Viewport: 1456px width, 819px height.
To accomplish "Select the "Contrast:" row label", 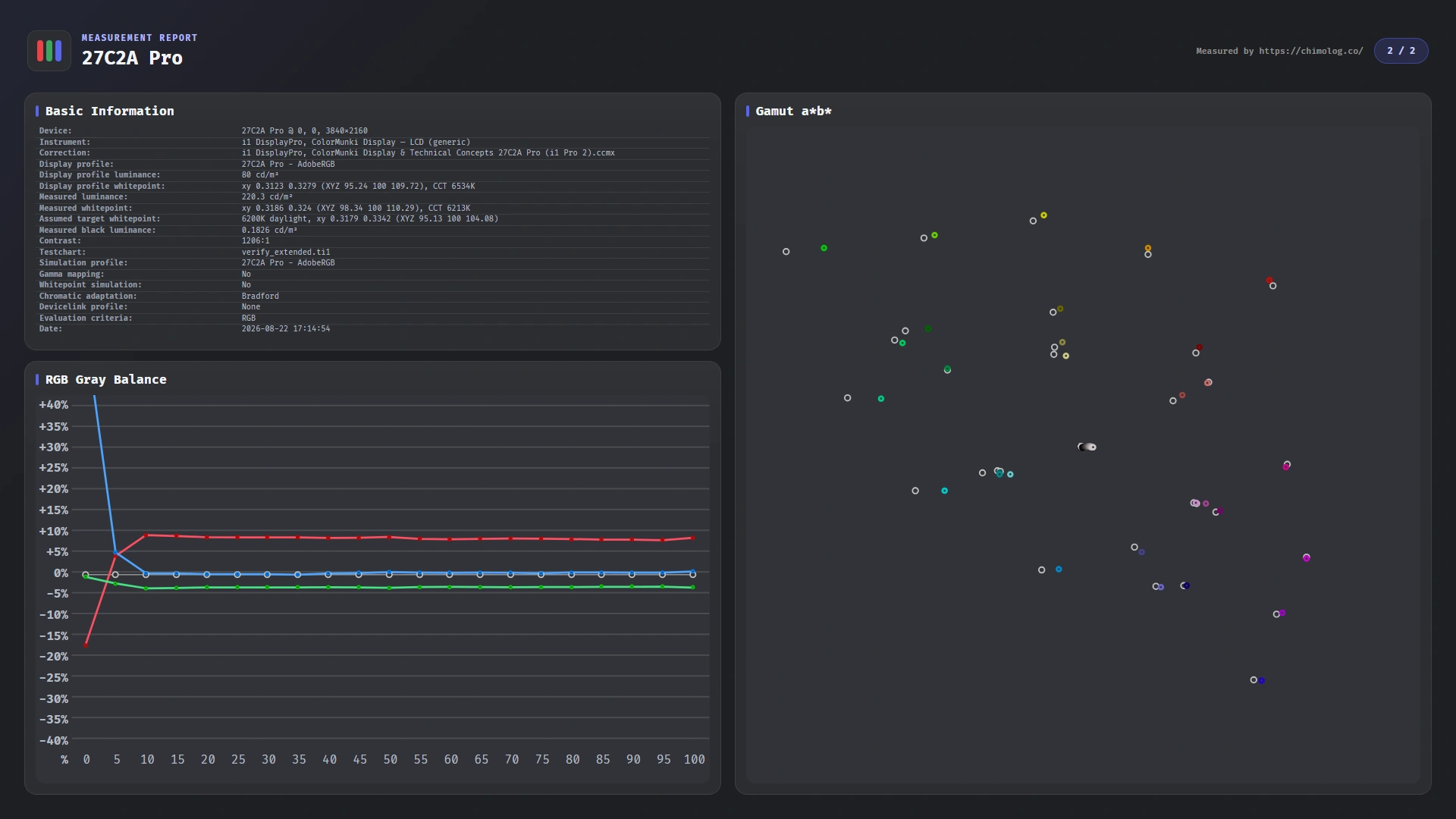I will click(x=60, y=241).
